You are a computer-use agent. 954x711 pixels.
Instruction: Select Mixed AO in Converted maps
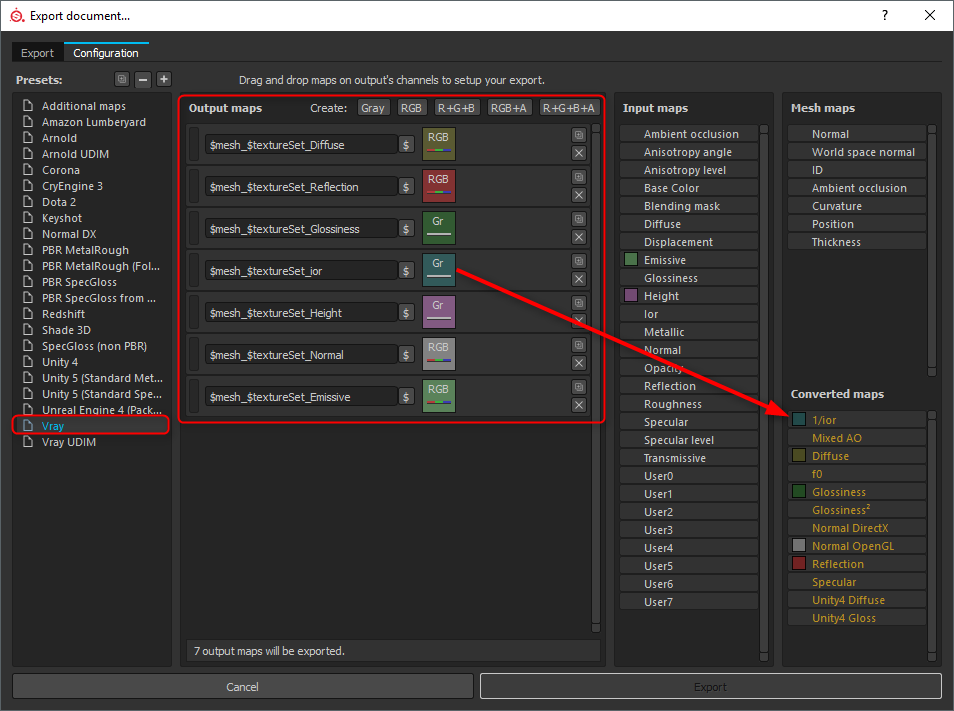[857, 438]
